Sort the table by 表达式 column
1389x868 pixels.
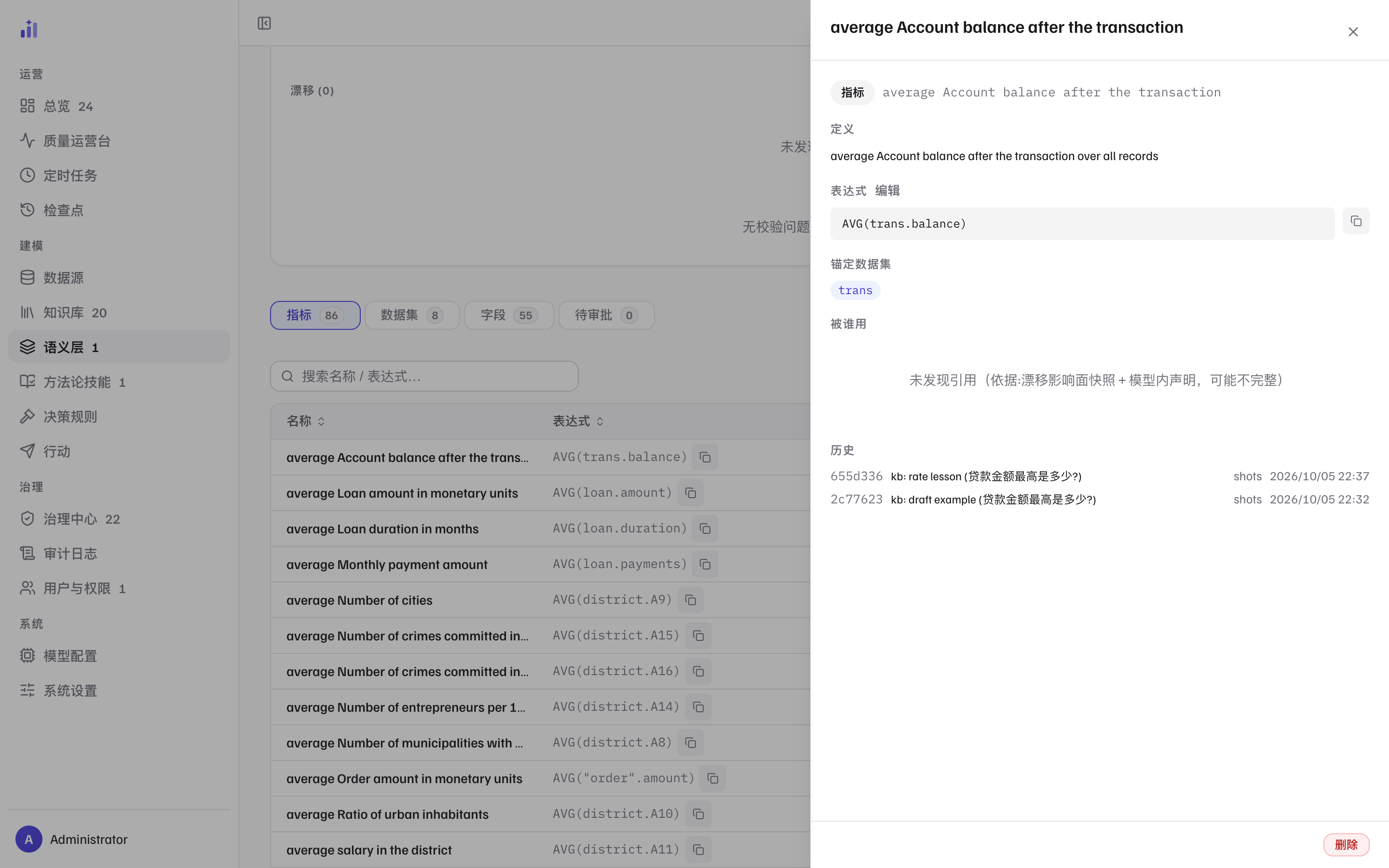pyautogui.click(x=578, y=421)
